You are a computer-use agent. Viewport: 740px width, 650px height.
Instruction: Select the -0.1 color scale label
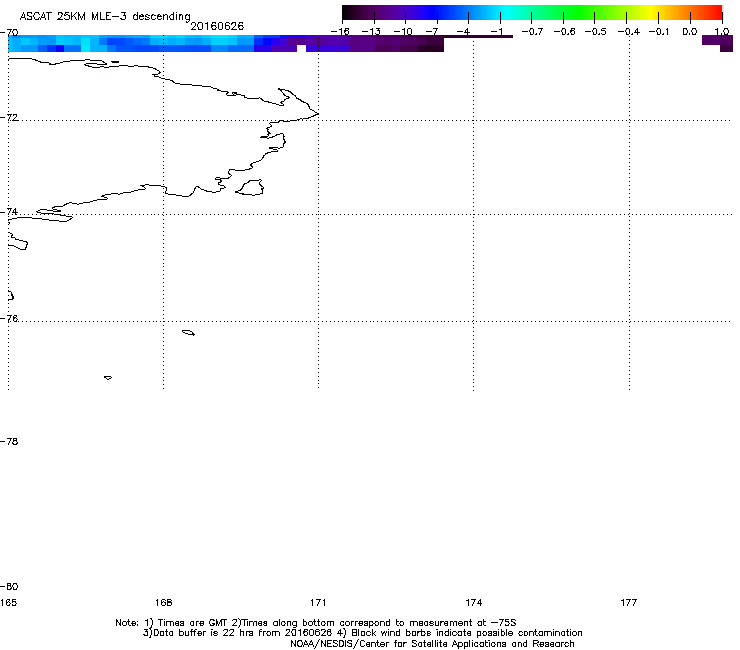pos(660,32)
